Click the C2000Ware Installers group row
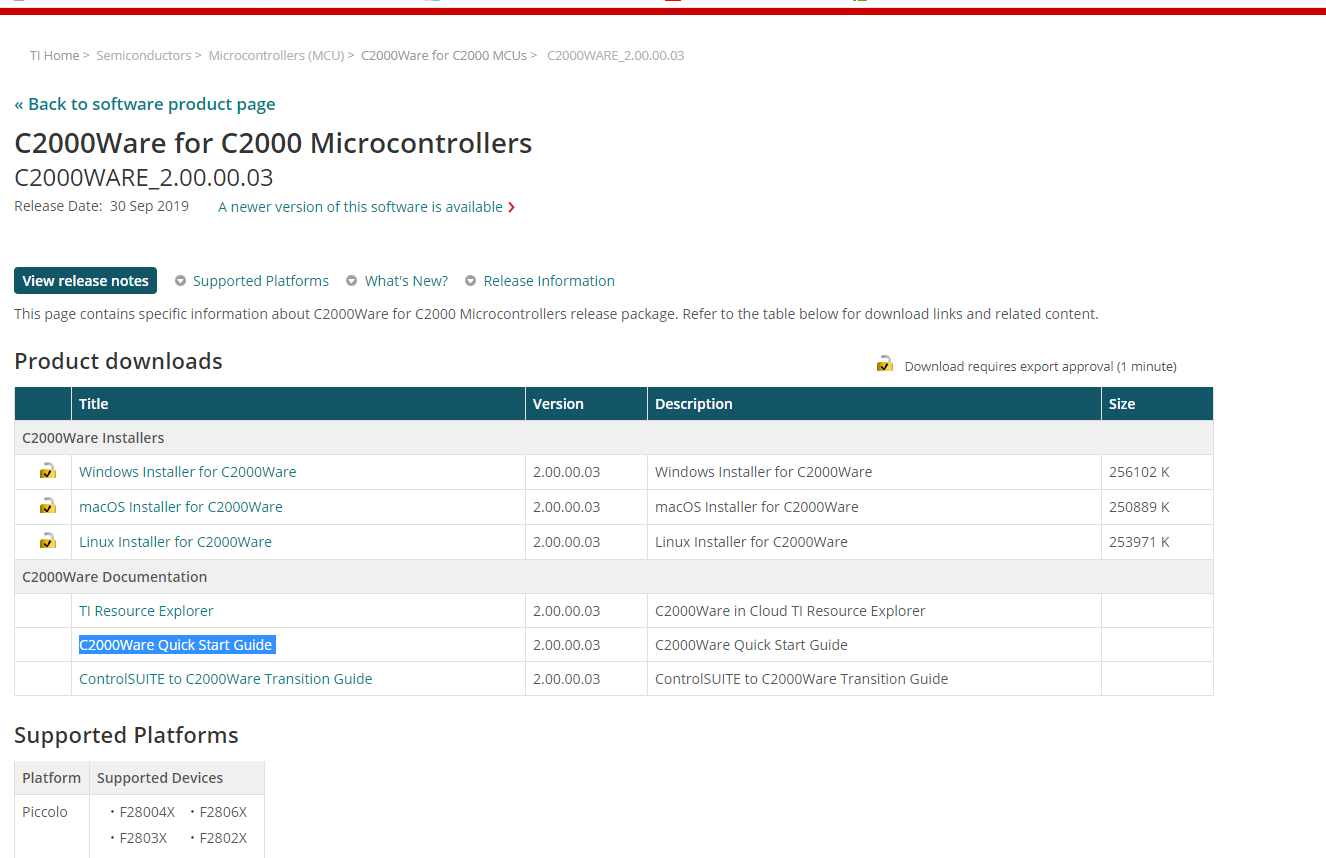This screenshot has width=1326, height=858. pos(614,438)
